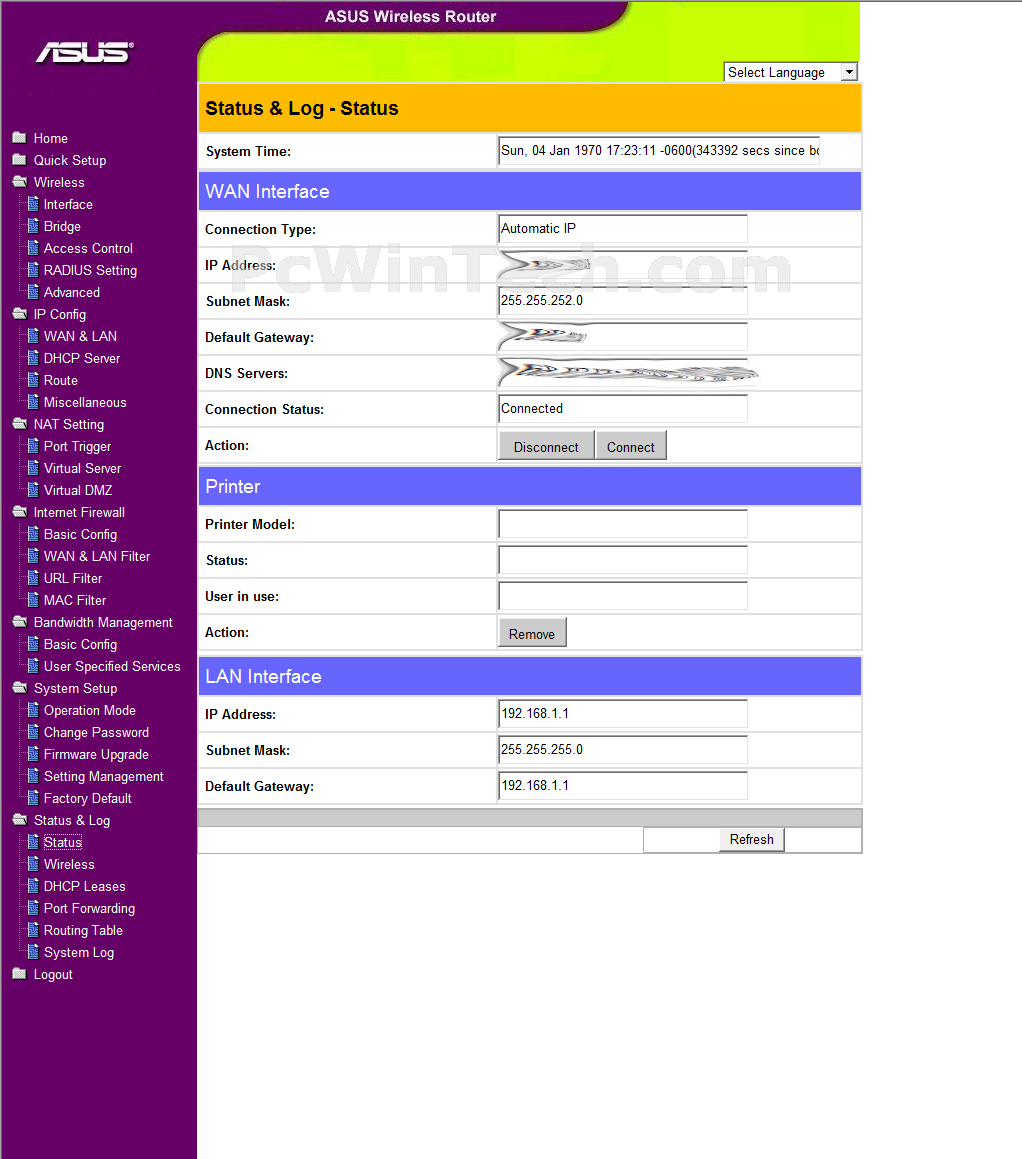Click the page icon beside RADIUS Setting
The width and height of the screenshot is (1022, 1159).
(x=33, y=270)
